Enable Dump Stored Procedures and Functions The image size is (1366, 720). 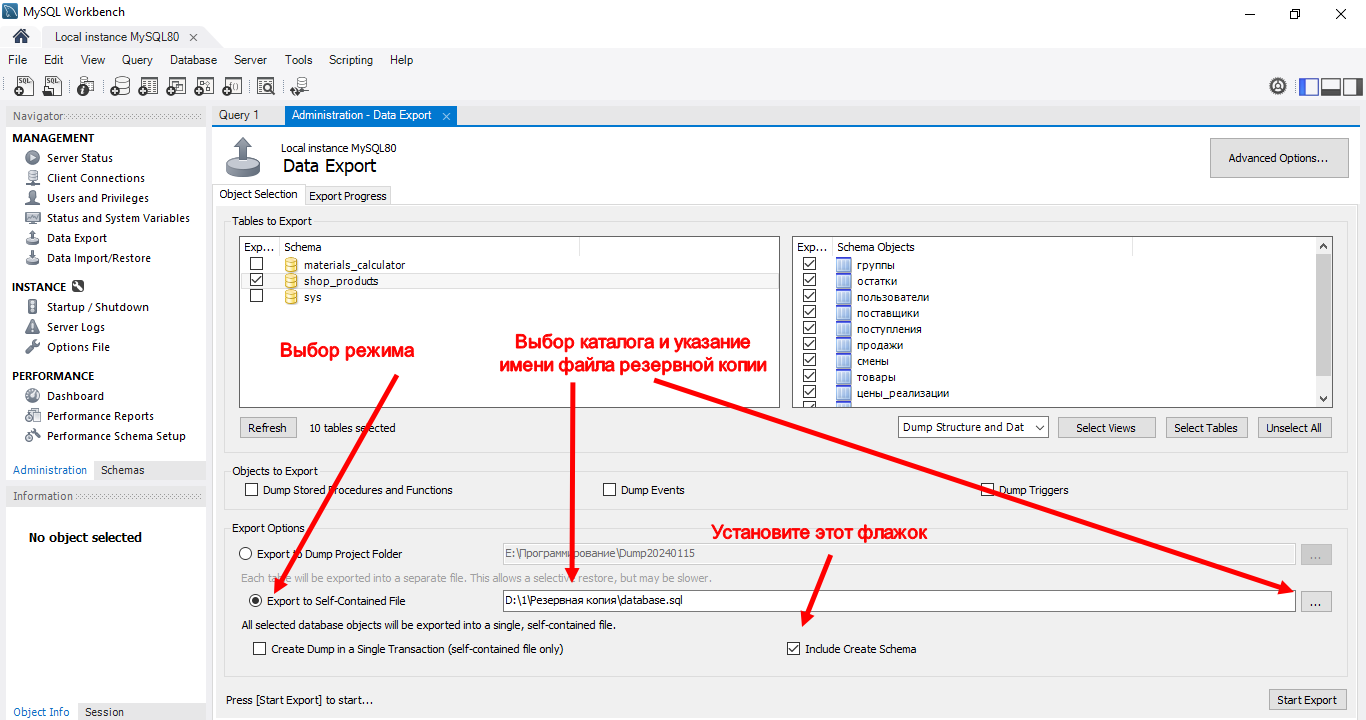click(x=251, y=490)
